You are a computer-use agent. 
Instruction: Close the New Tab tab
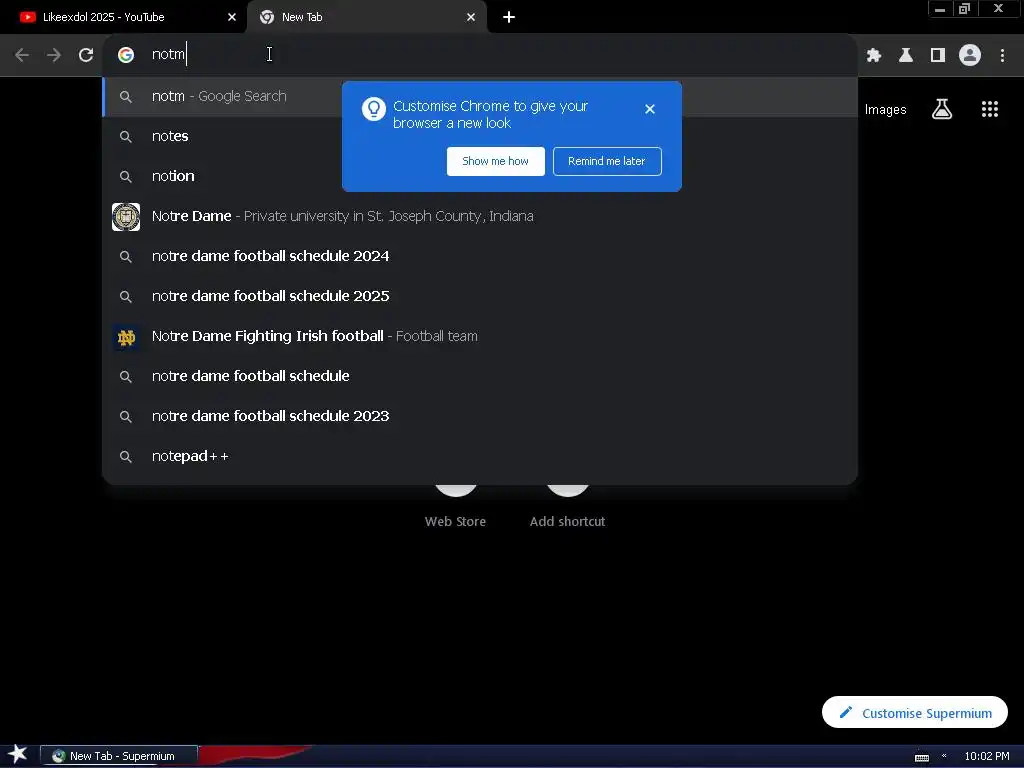click(471, 17)
